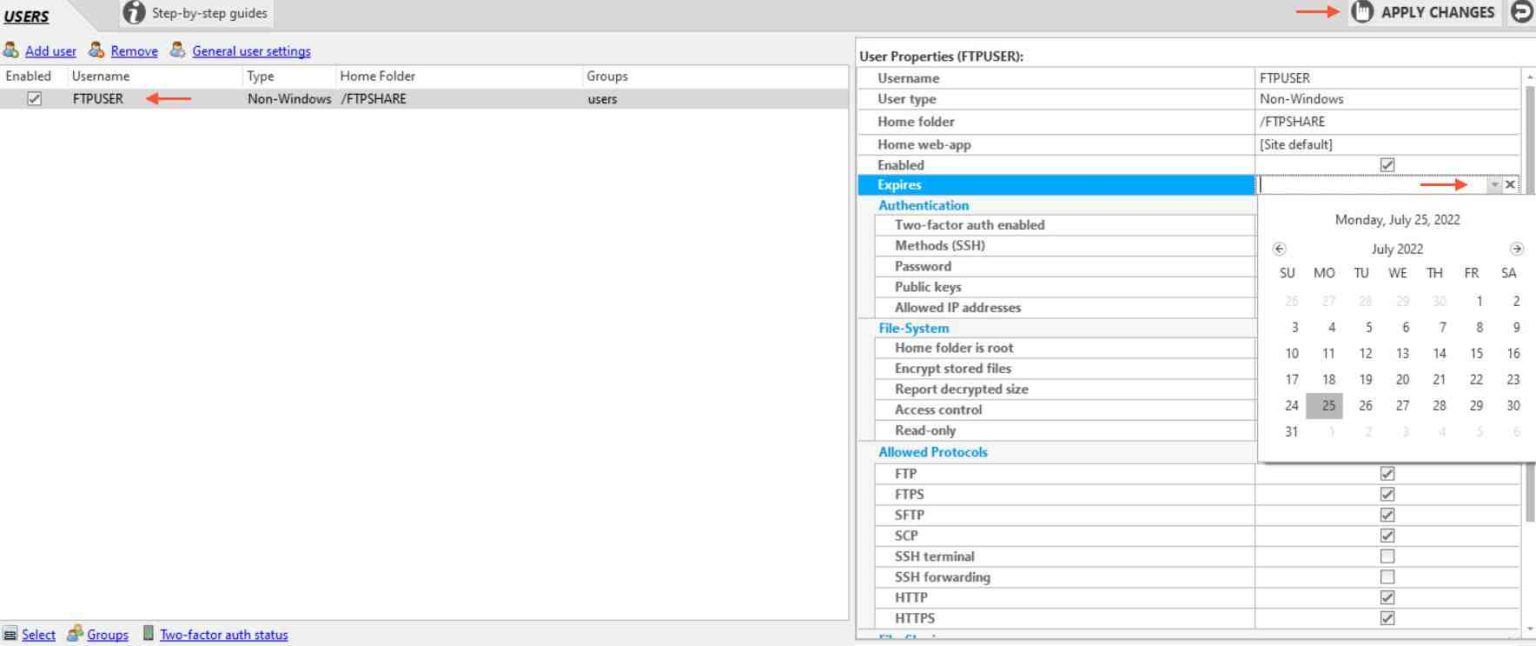The image size is (1536, 646).
Task: Go to the previous month in calendar
Action: click(x=1280, y=247)
